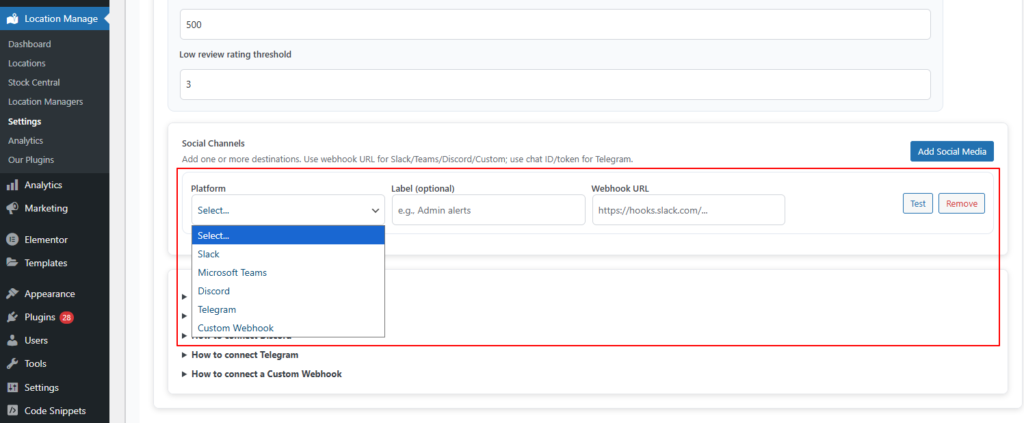Click the Label (optional) text field
Viewport: 1024px width, 423px height.
point(488,210)
